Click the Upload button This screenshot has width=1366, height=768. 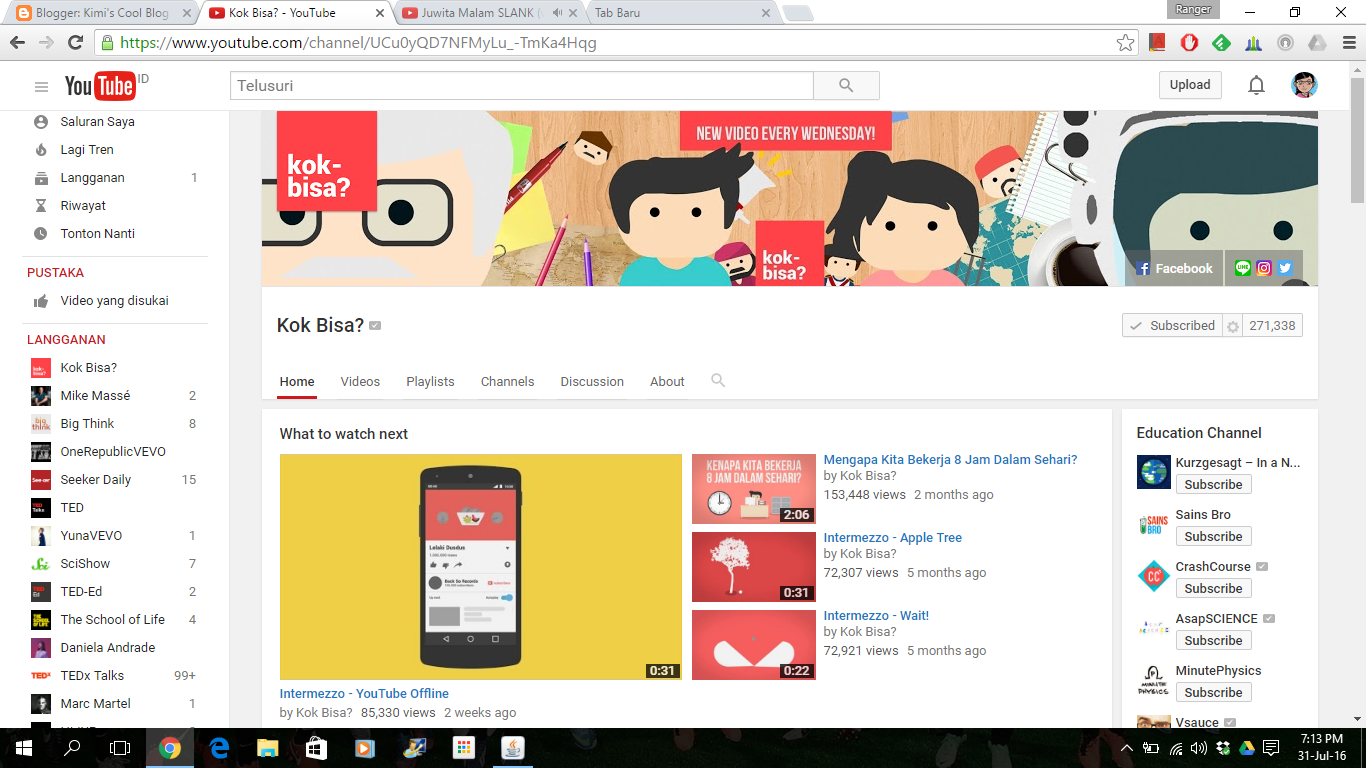(x=1190, y=85)
